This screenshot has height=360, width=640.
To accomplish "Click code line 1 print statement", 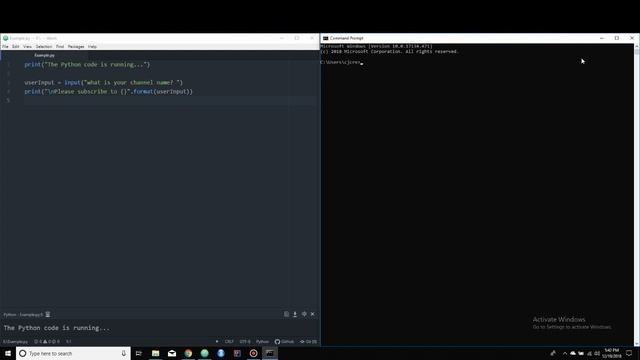I will [87, 64].
